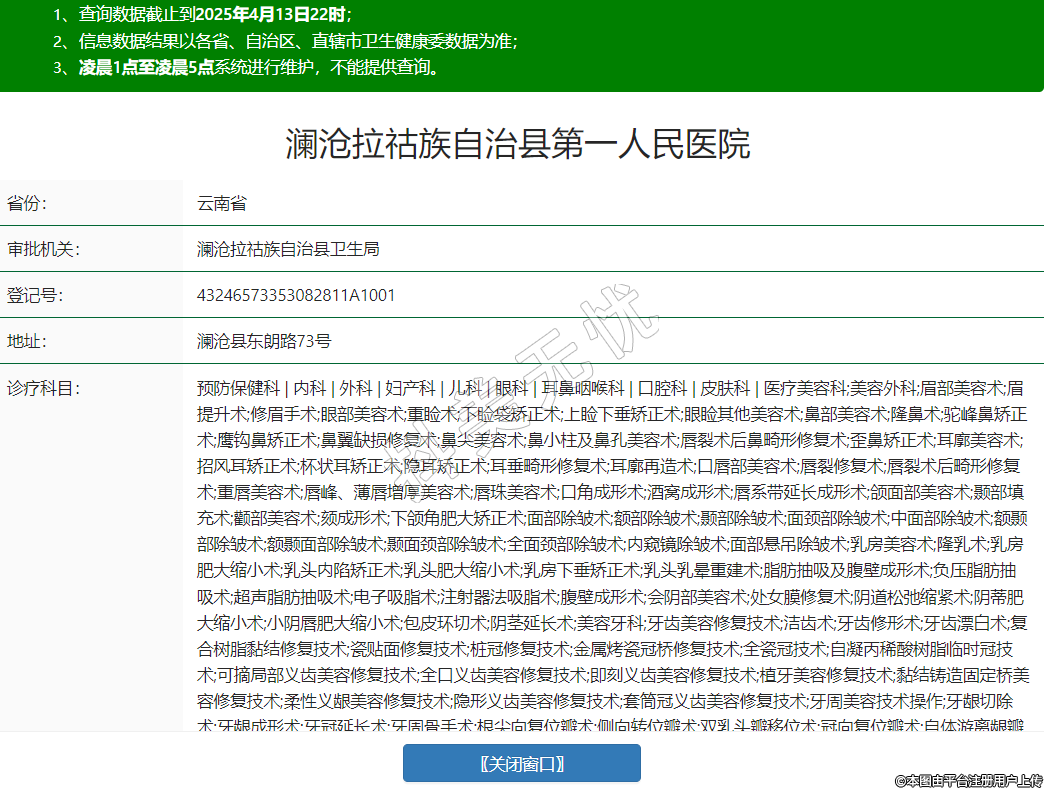Select the 登记号 field label

35,295
